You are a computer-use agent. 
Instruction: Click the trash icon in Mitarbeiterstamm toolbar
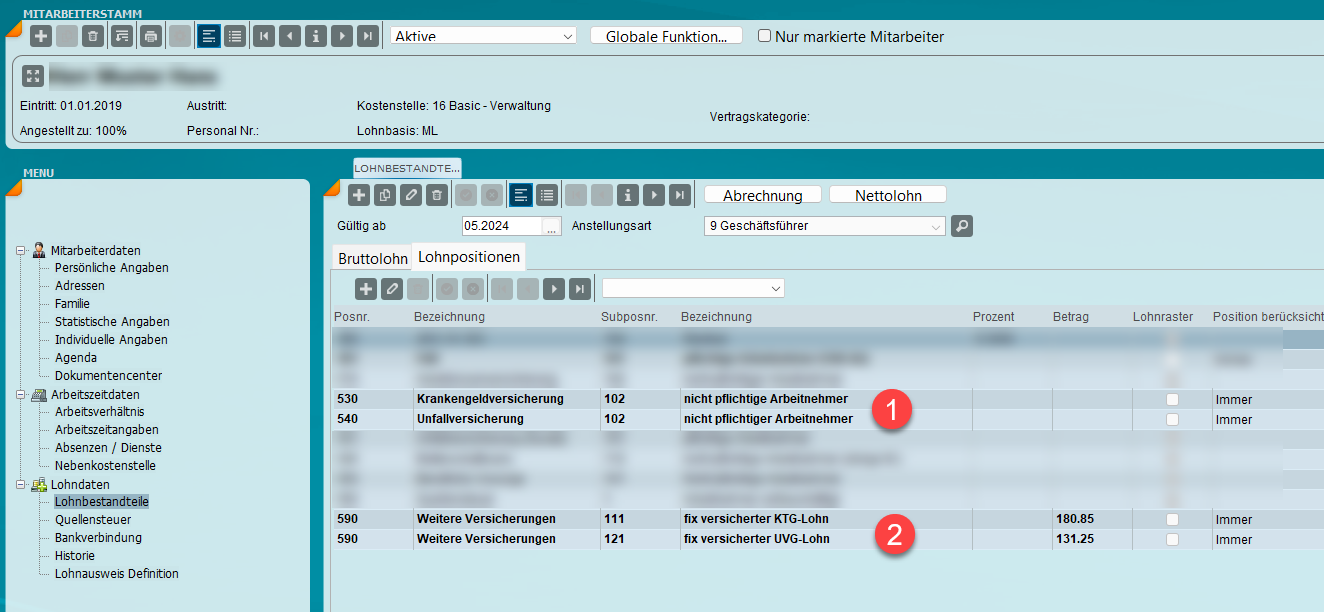[93, 36]
